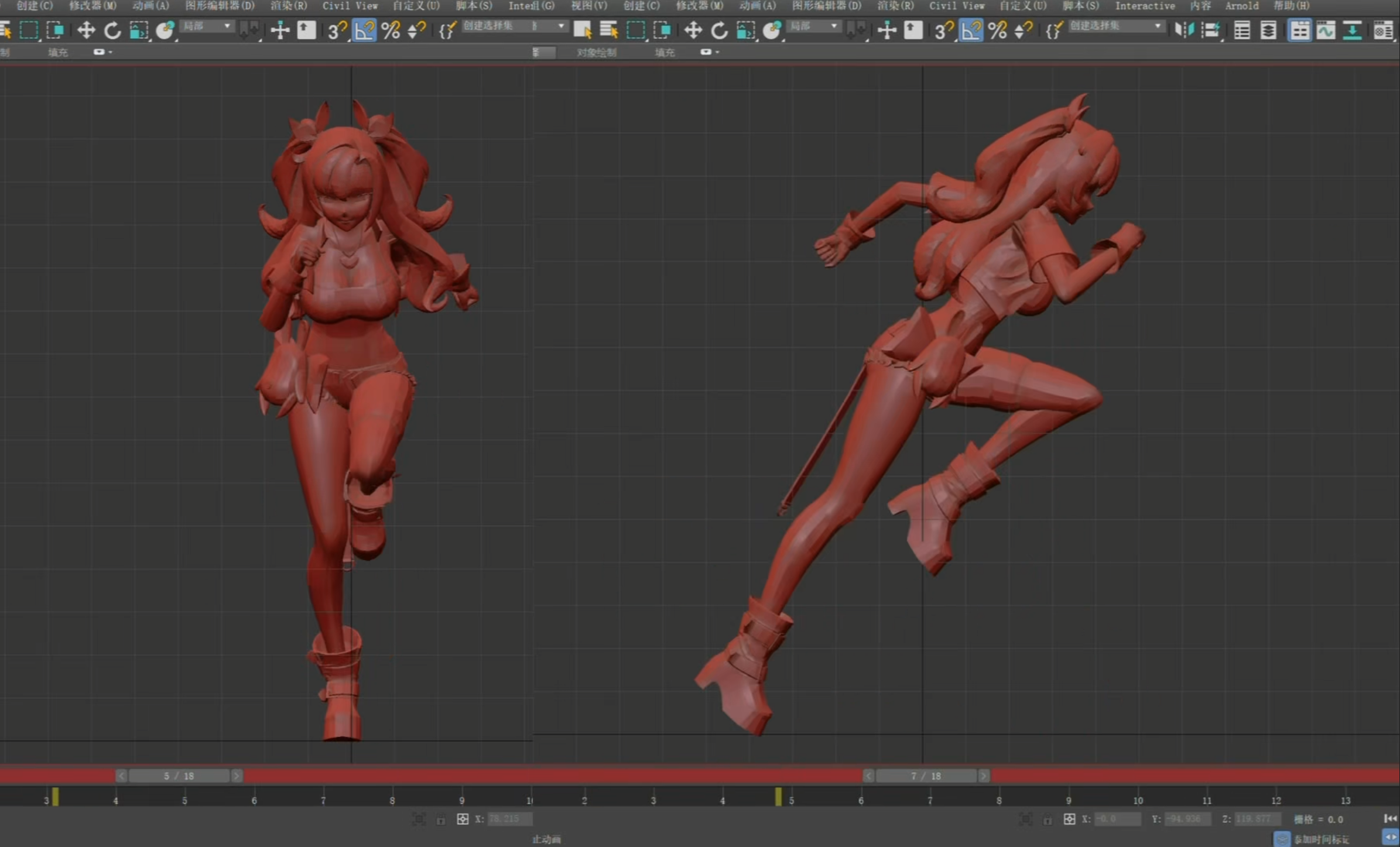
Task: Open the Curve Editor
Action: pyautogui.click(x=1326, y=30)
